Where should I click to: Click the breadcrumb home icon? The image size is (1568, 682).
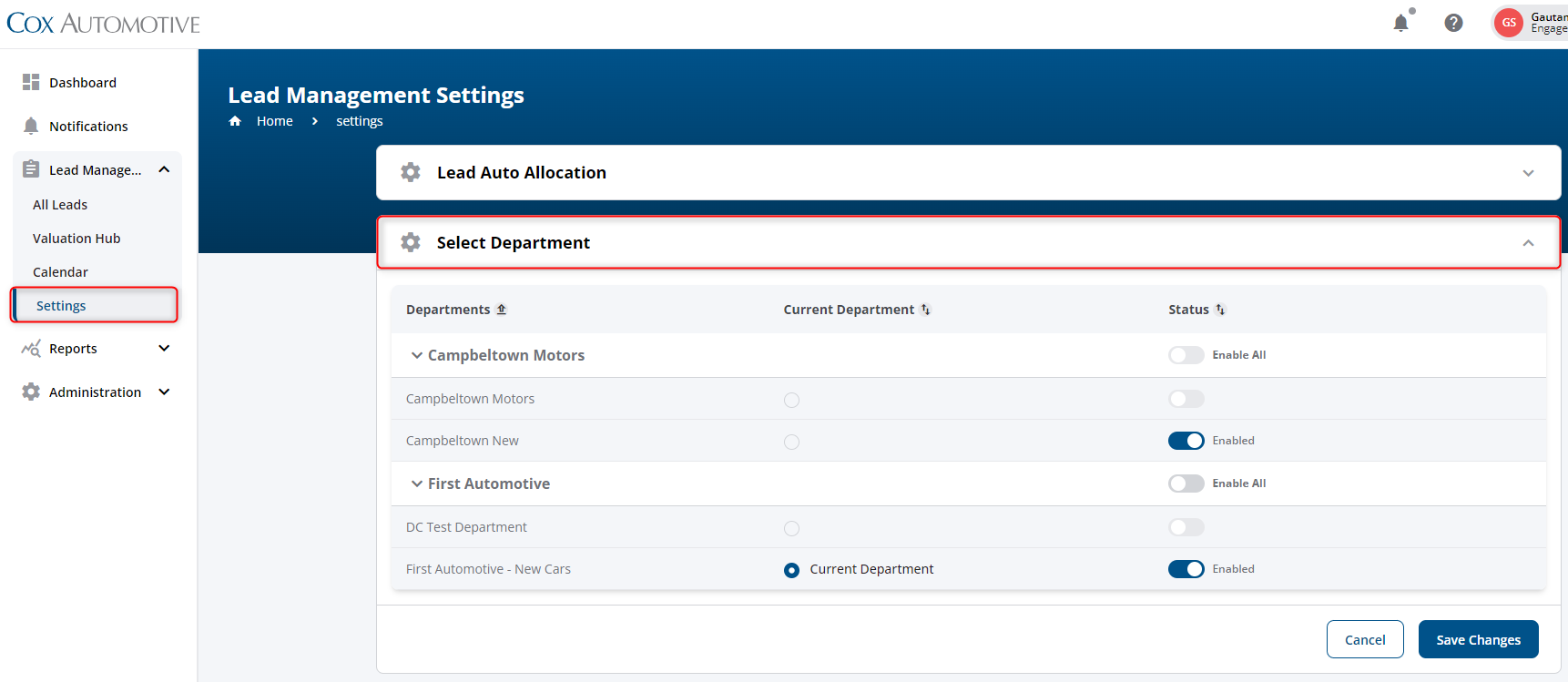[x=235, y=121]
